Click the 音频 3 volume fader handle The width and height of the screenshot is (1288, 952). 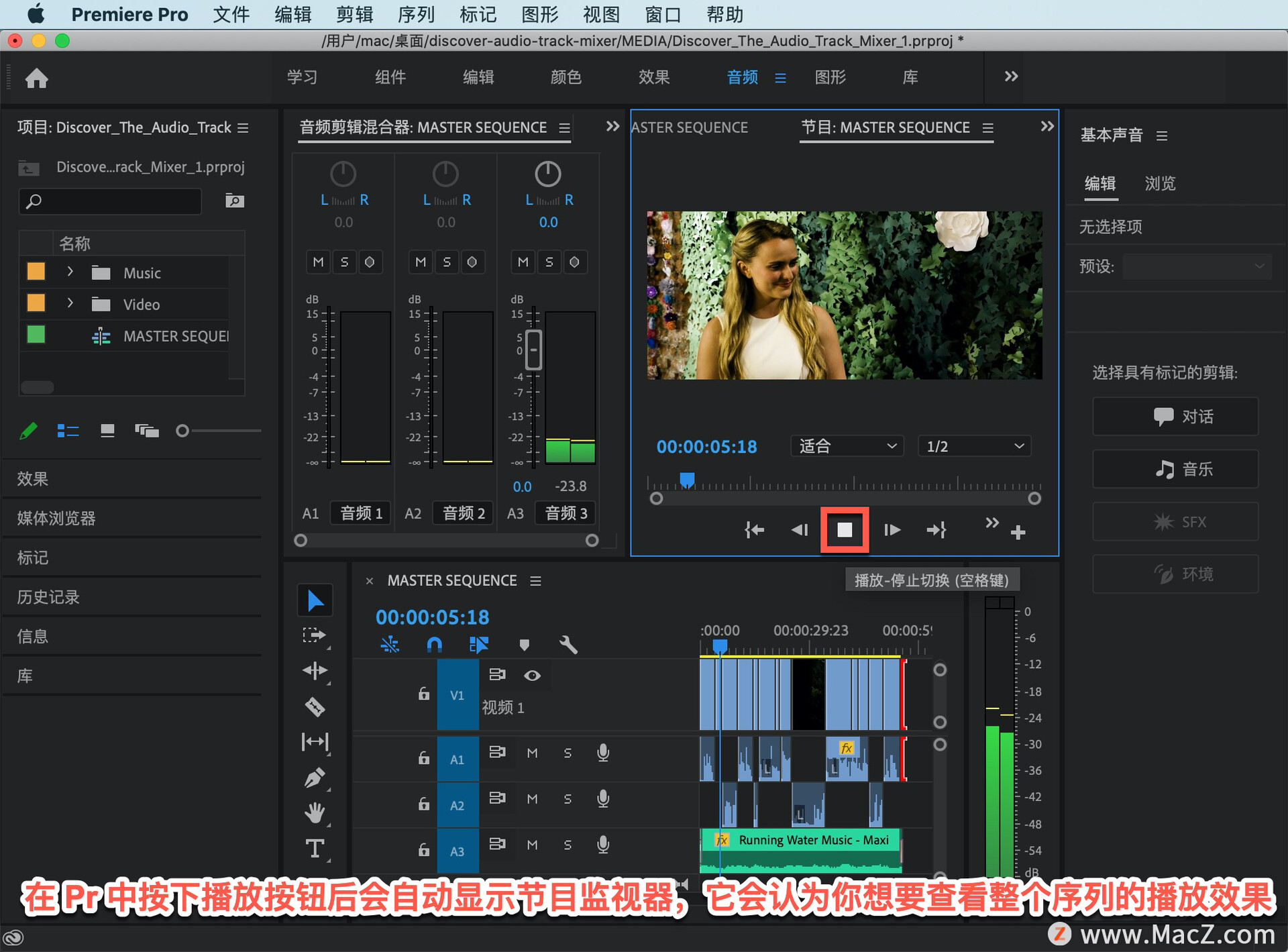533,350
